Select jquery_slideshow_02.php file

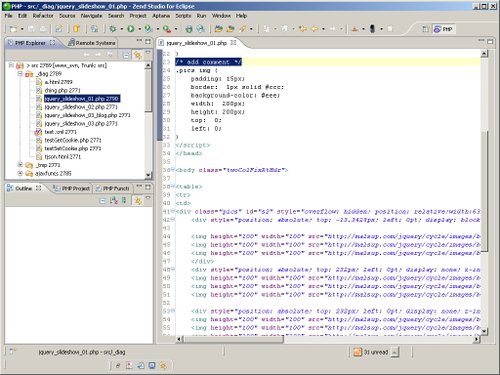[x=81, y=107]
